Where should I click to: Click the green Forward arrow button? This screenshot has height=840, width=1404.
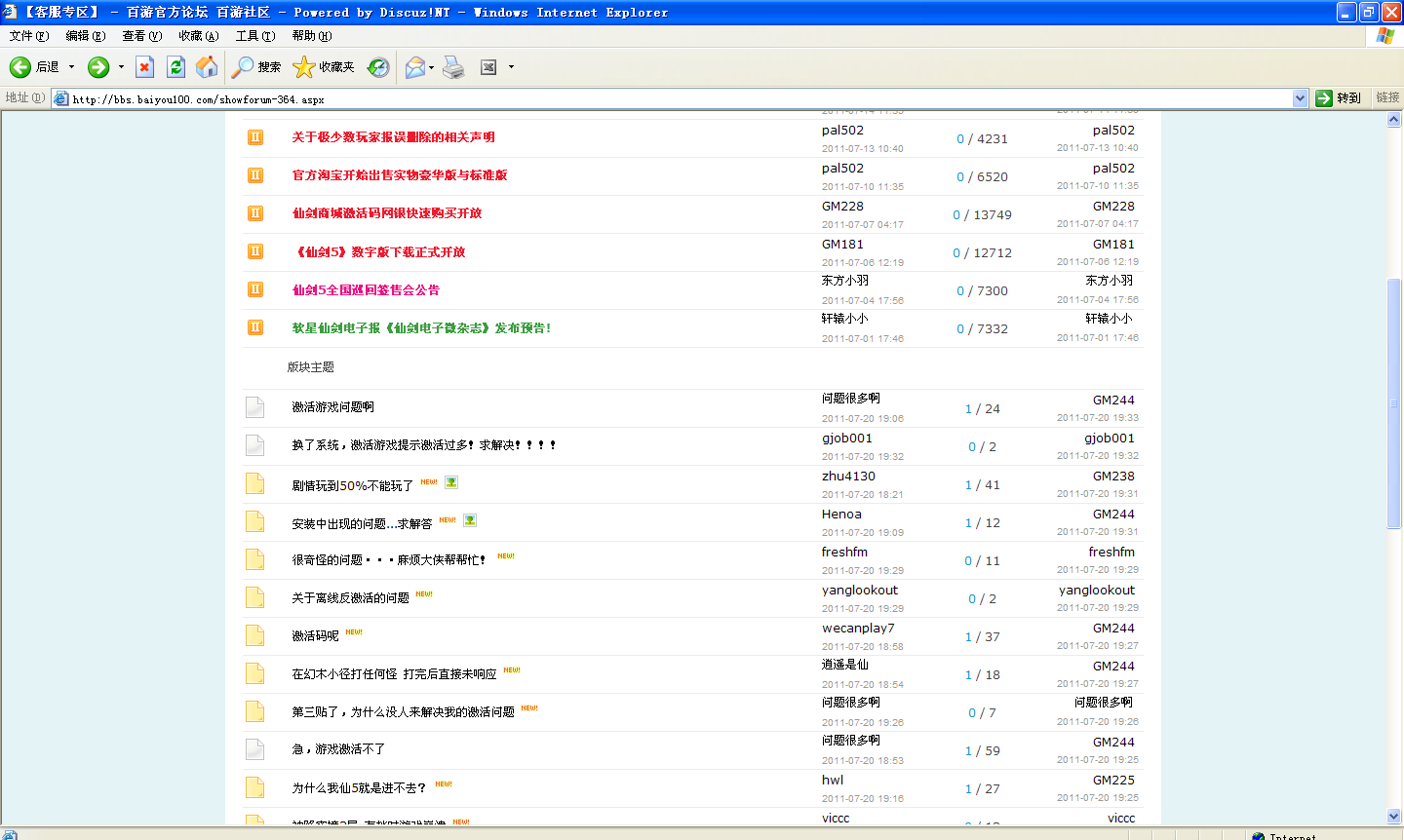pyautogui.click(x=98, y=66)
